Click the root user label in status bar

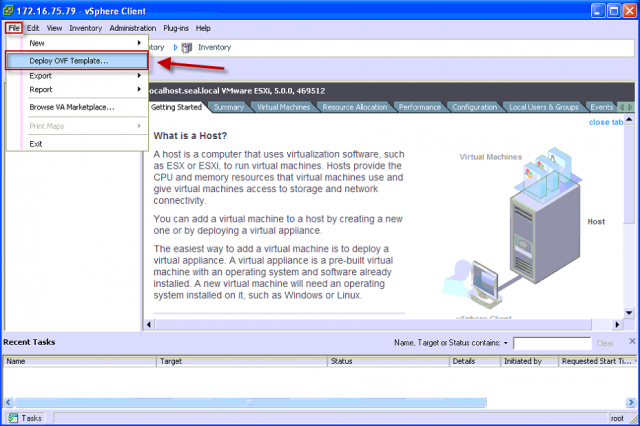pyautogui.click(x=617, y=418)
